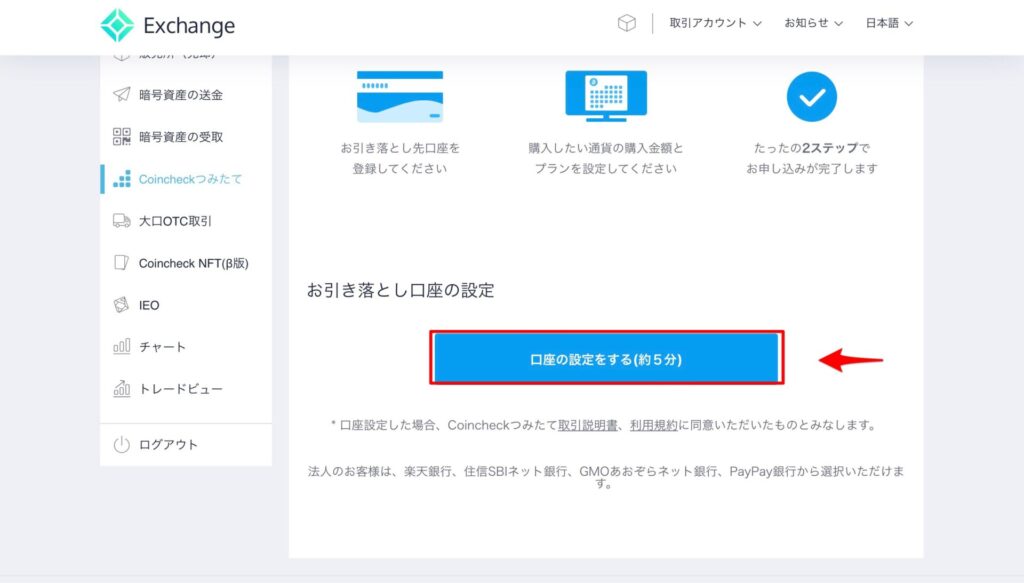This screenshot has height=583, width=1024.
Task: Expand the お知らせ dropdown
Action: click(x=813, y=23)
